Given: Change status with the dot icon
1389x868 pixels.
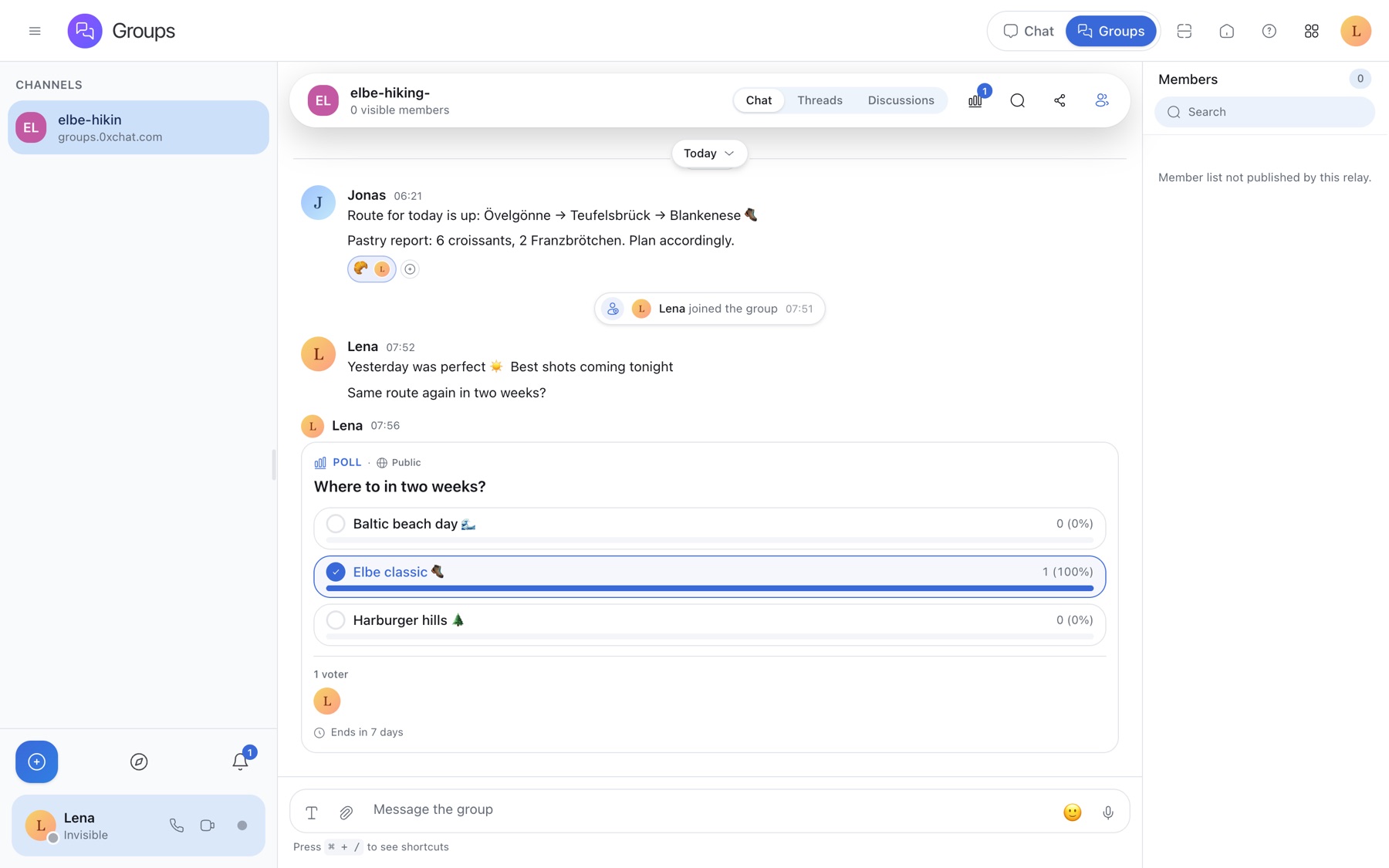Looking at the screenshot, I should click(x=242, y=826).
